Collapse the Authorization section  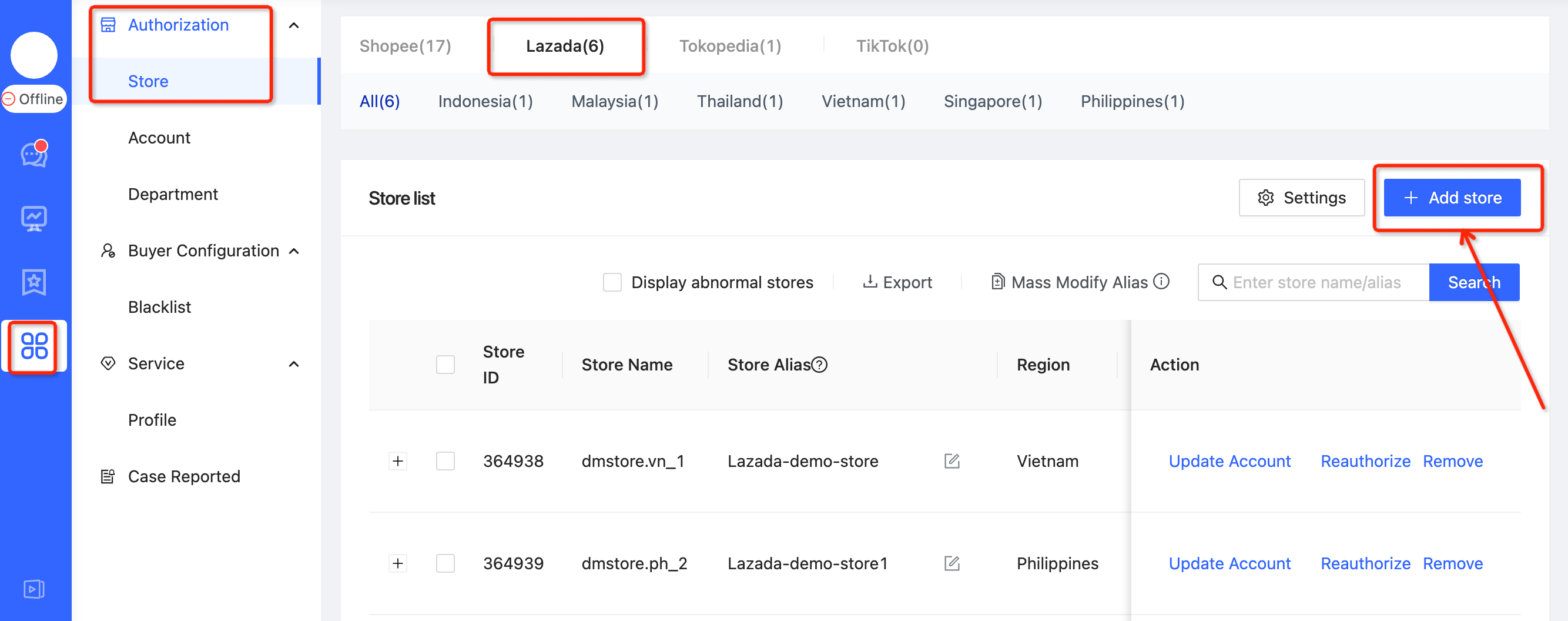pyautogui.click(x=294, y=25)
